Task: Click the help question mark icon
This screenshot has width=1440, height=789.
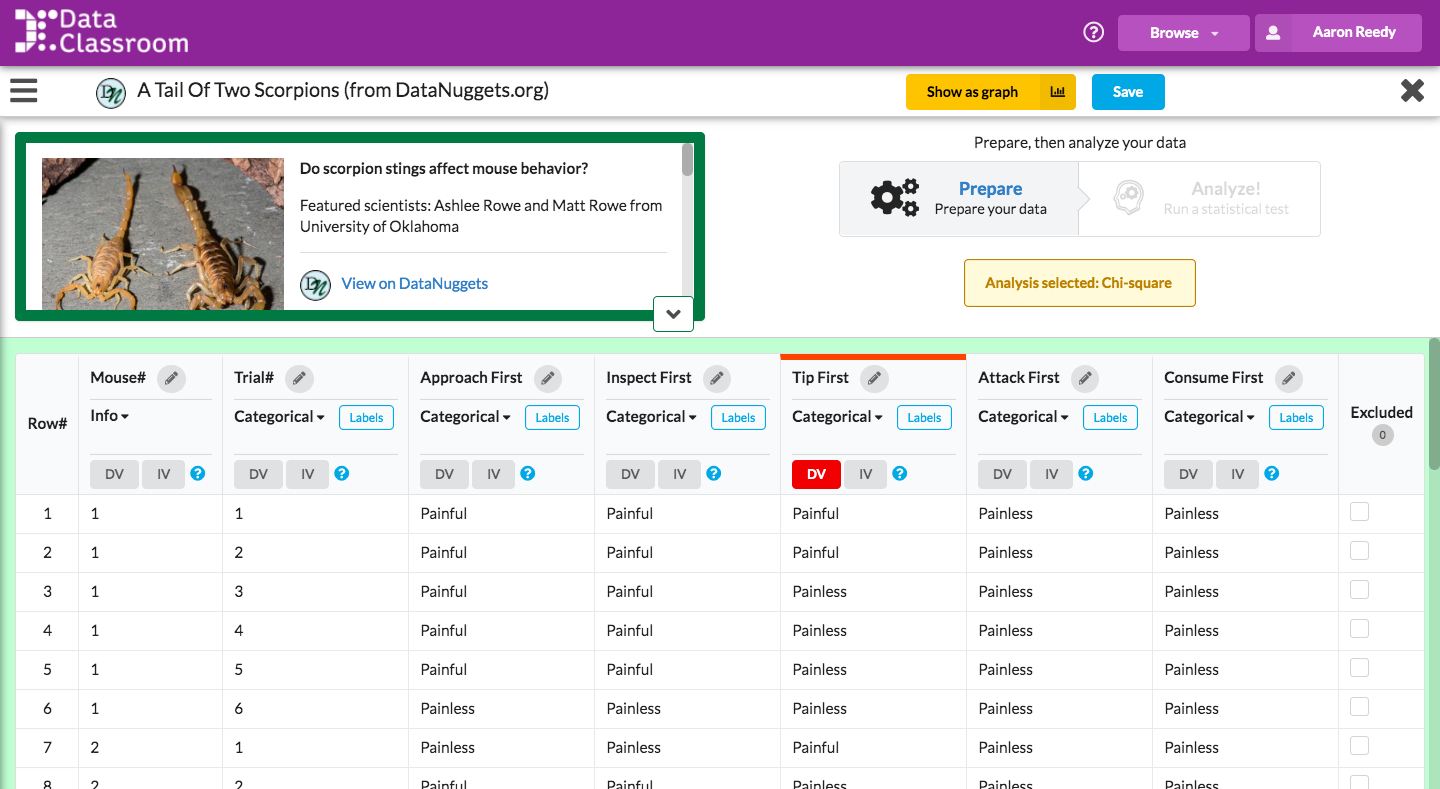Action: click(x=1093, y=31)
